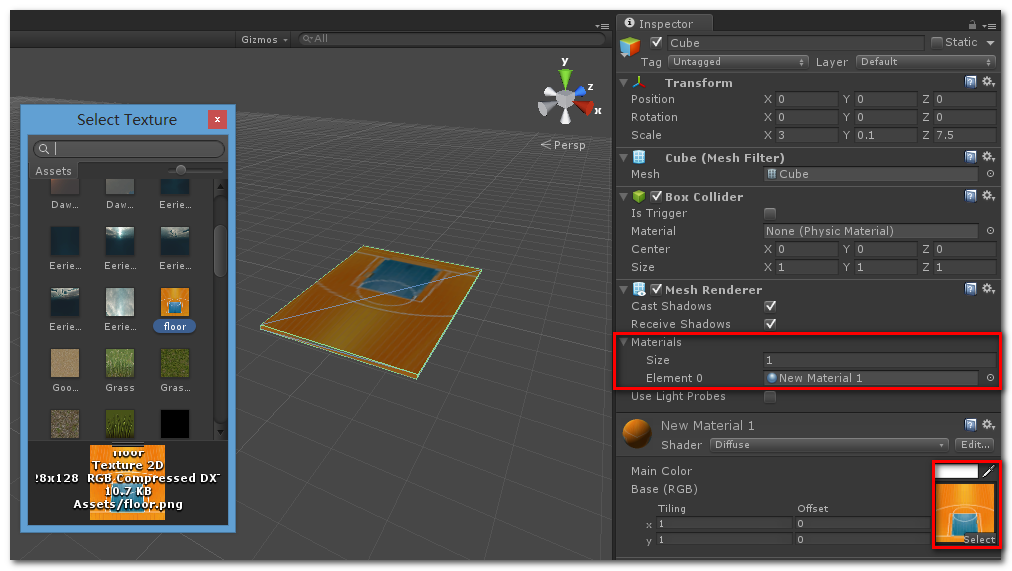Open the Shader Diffuse dropdown
This screenshot has height=571, width=1012.
(829, 445)
